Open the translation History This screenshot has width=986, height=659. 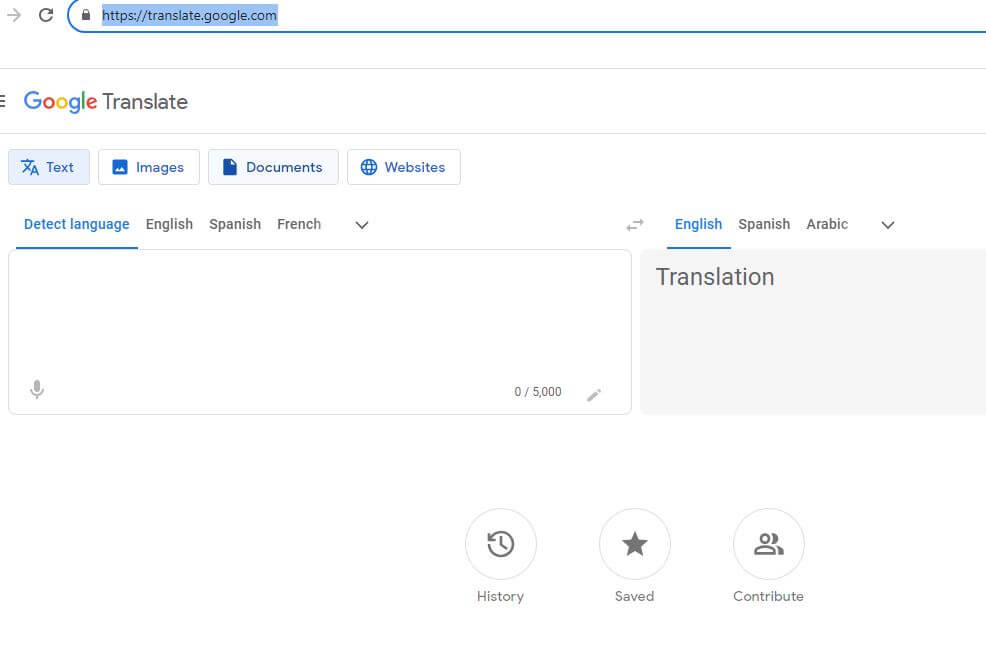point(501,544)
